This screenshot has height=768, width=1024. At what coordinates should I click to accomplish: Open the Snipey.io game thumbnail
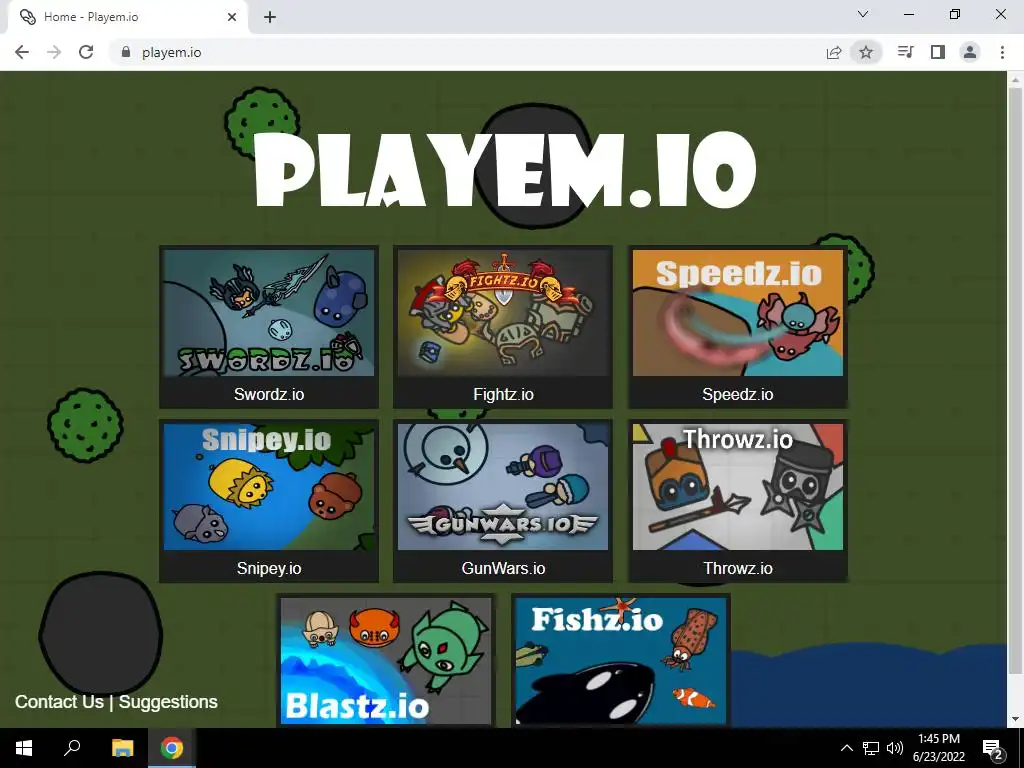269,487
